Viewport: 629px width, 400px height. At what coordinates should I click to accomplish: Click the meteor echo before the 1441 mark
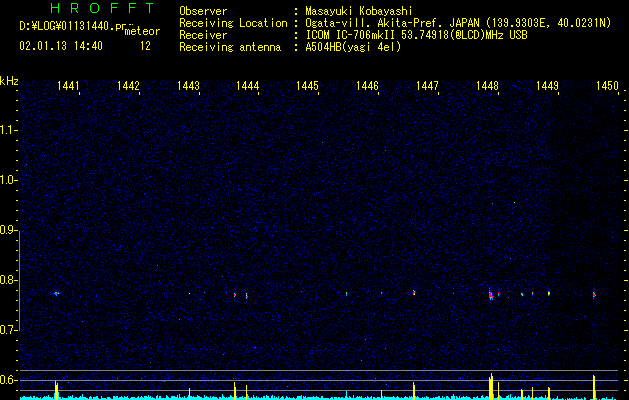coord(57,293)
